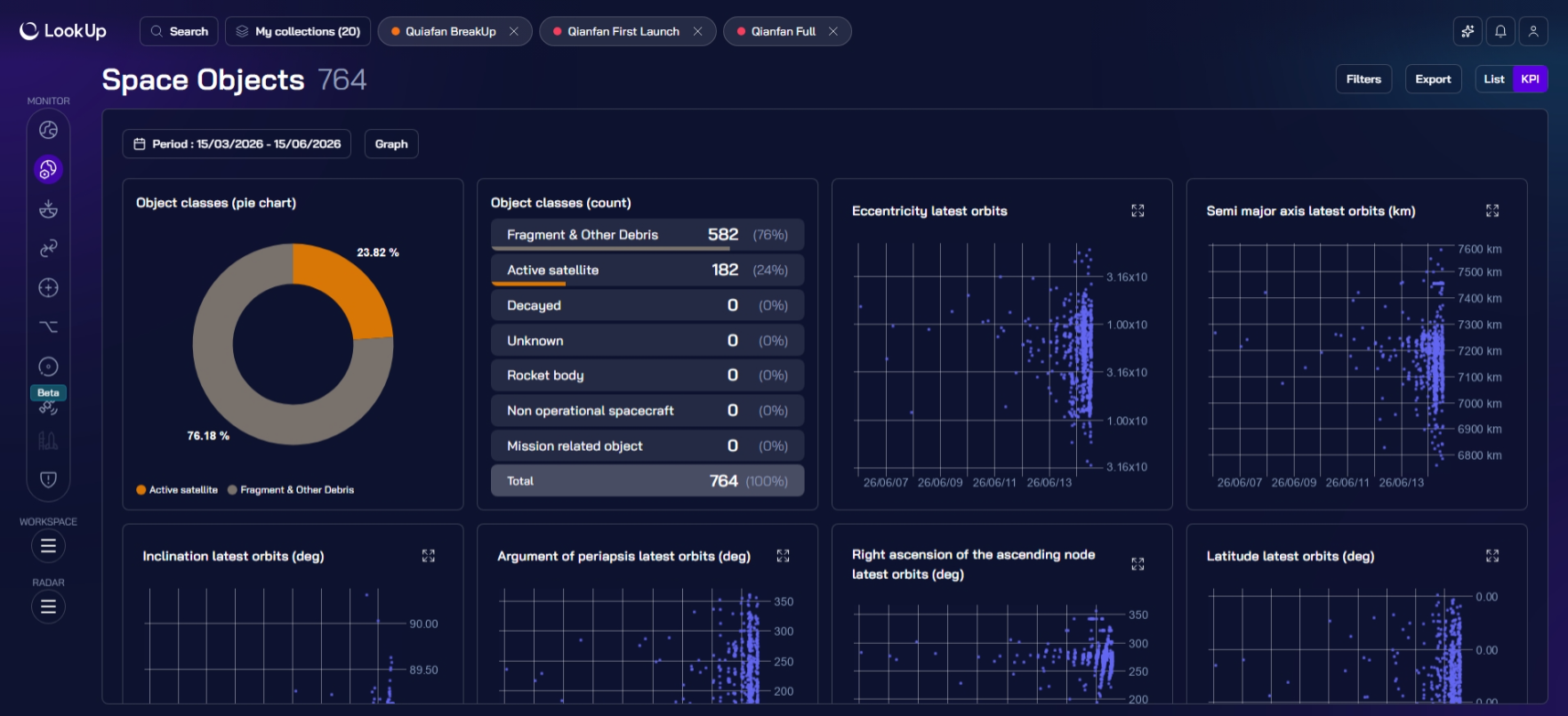Select the Unknown count row
Screen dimensions: 1568x716
[647, 341]
